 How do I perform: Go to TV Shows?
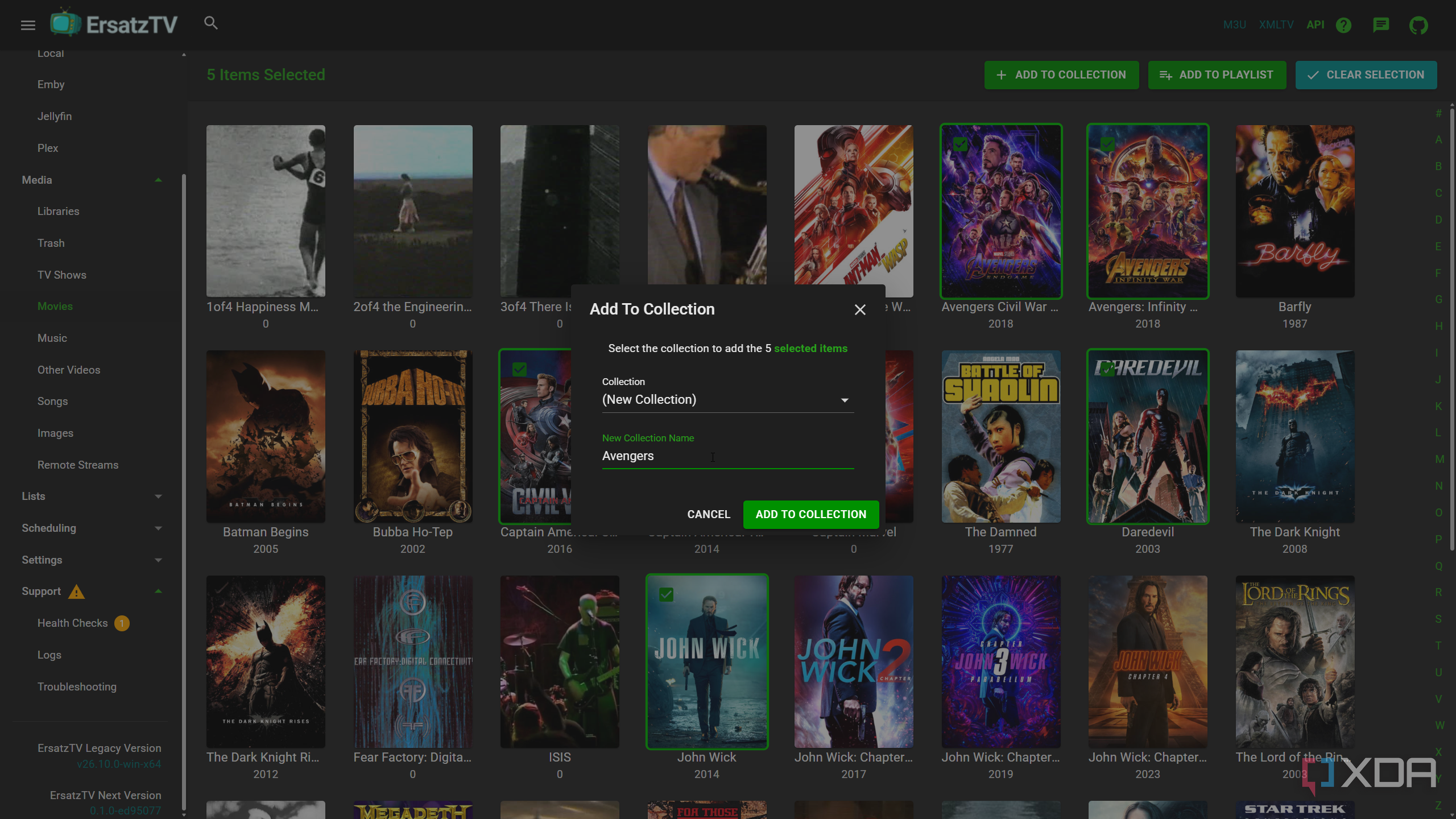62,275
